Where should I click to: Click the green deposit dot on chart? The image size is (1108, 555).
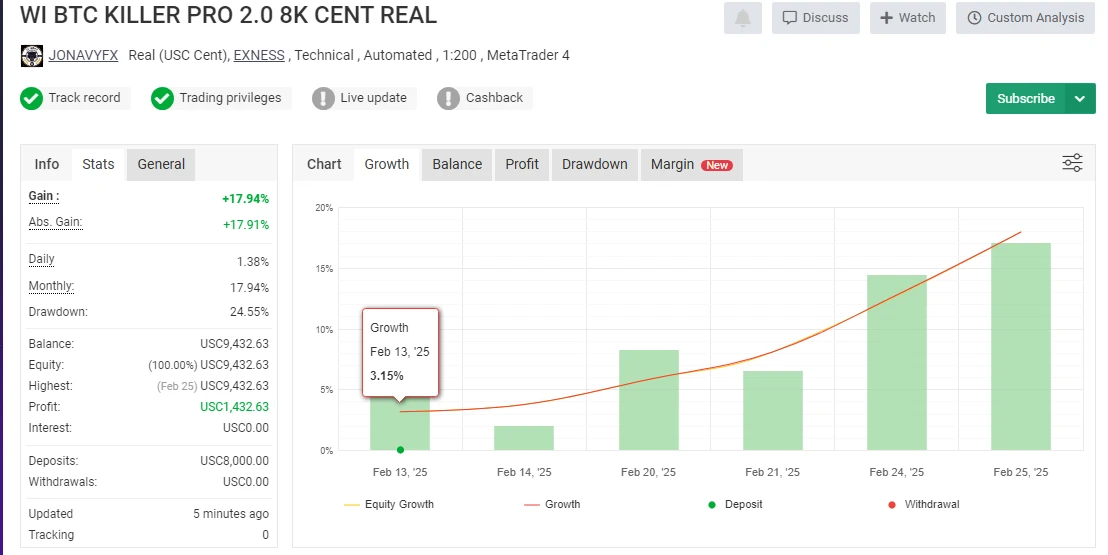pos(400,450)
